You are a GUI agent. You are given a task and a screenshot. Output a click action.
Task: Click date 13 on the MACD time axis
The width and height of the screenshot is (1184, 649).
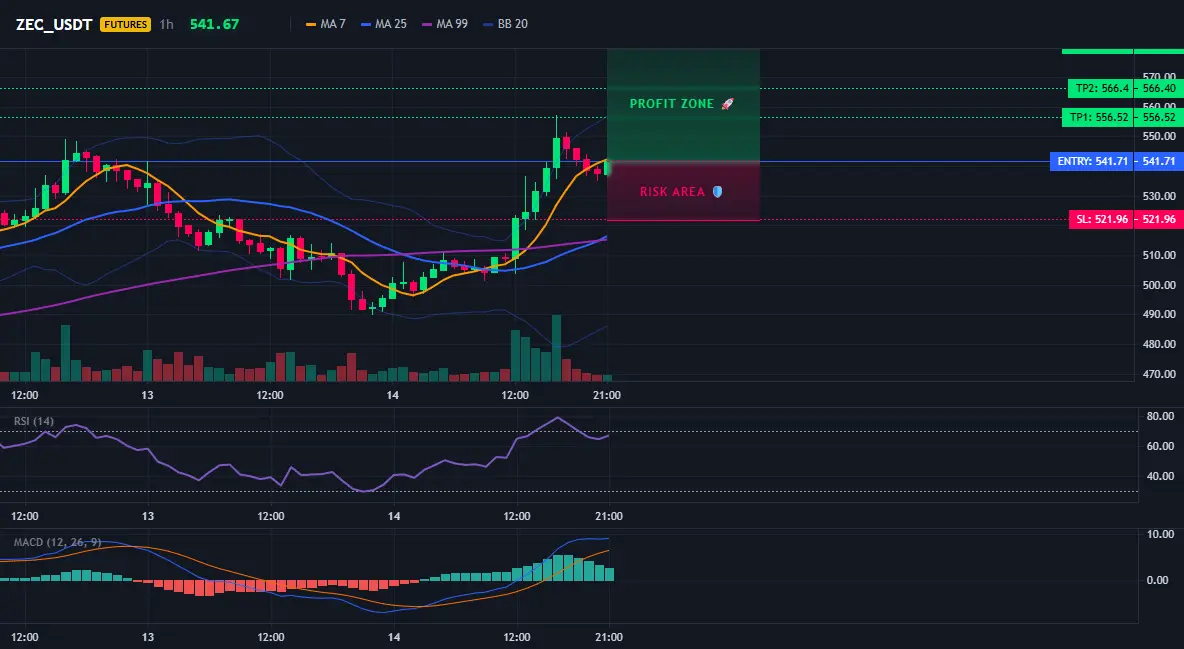coord(148,637)
